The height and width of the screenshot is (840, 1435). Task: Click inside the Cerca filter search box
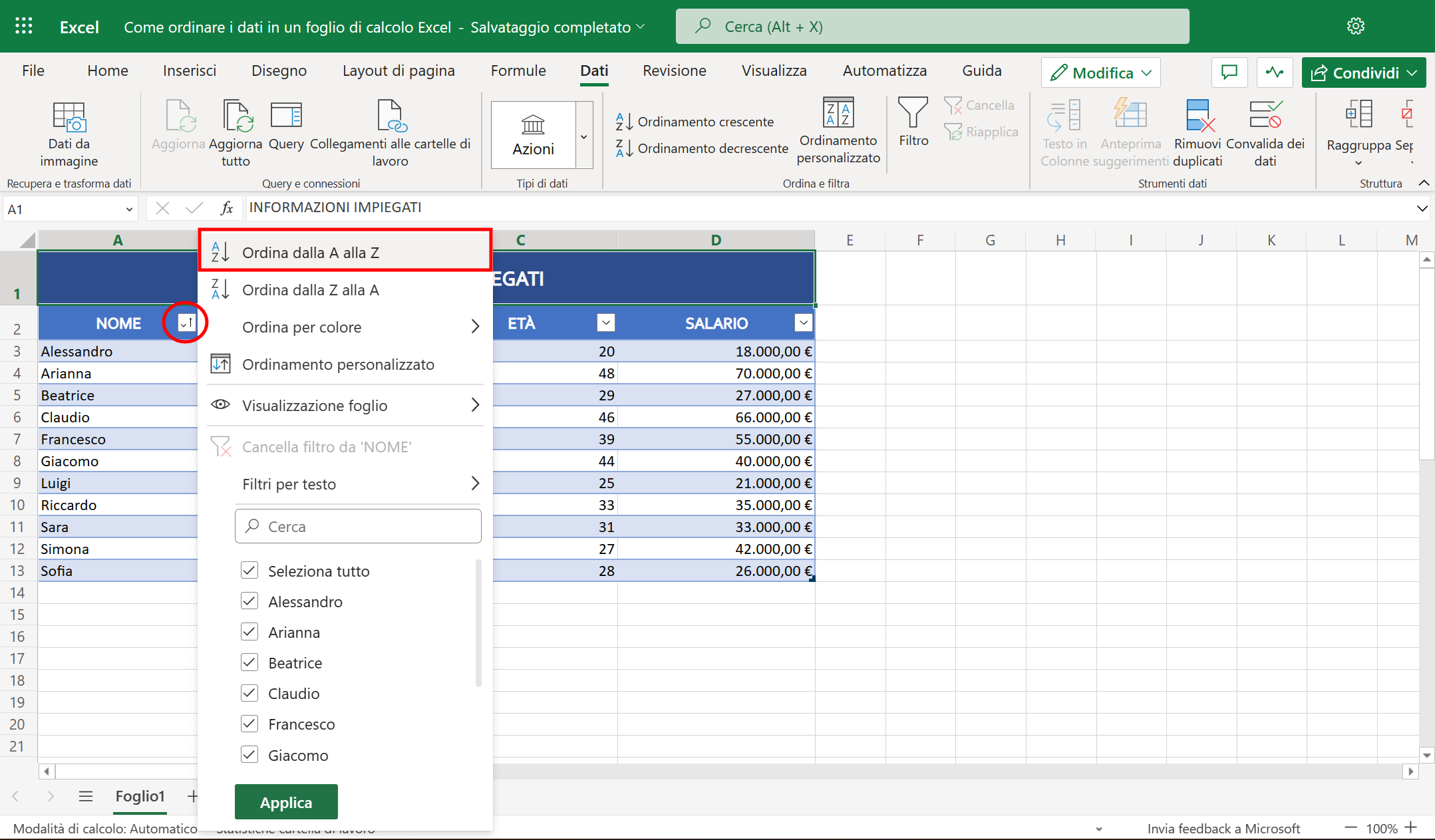(x=357, y=525)
